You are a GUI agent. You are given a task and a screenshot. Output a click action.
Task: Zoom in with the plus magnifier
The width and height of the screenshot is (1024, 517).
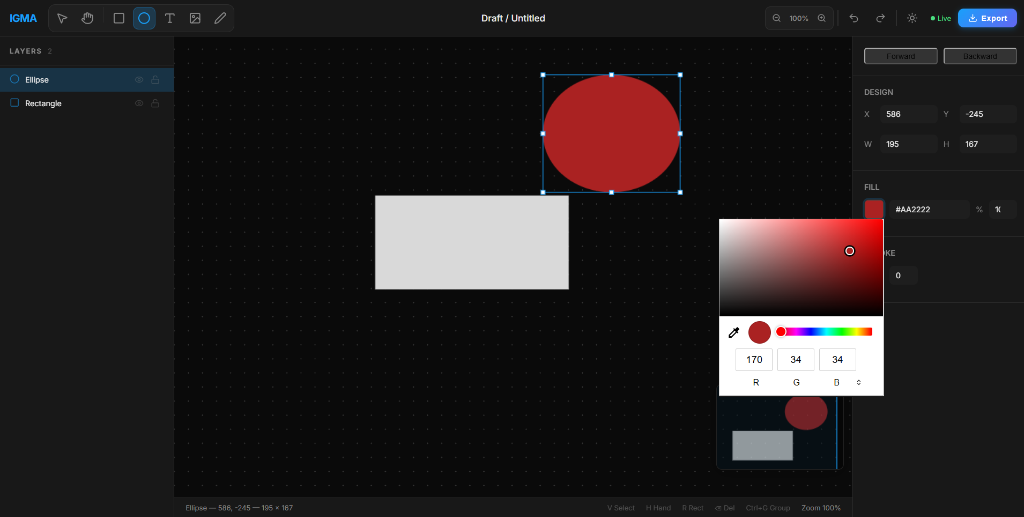click(x=822, y=18)
